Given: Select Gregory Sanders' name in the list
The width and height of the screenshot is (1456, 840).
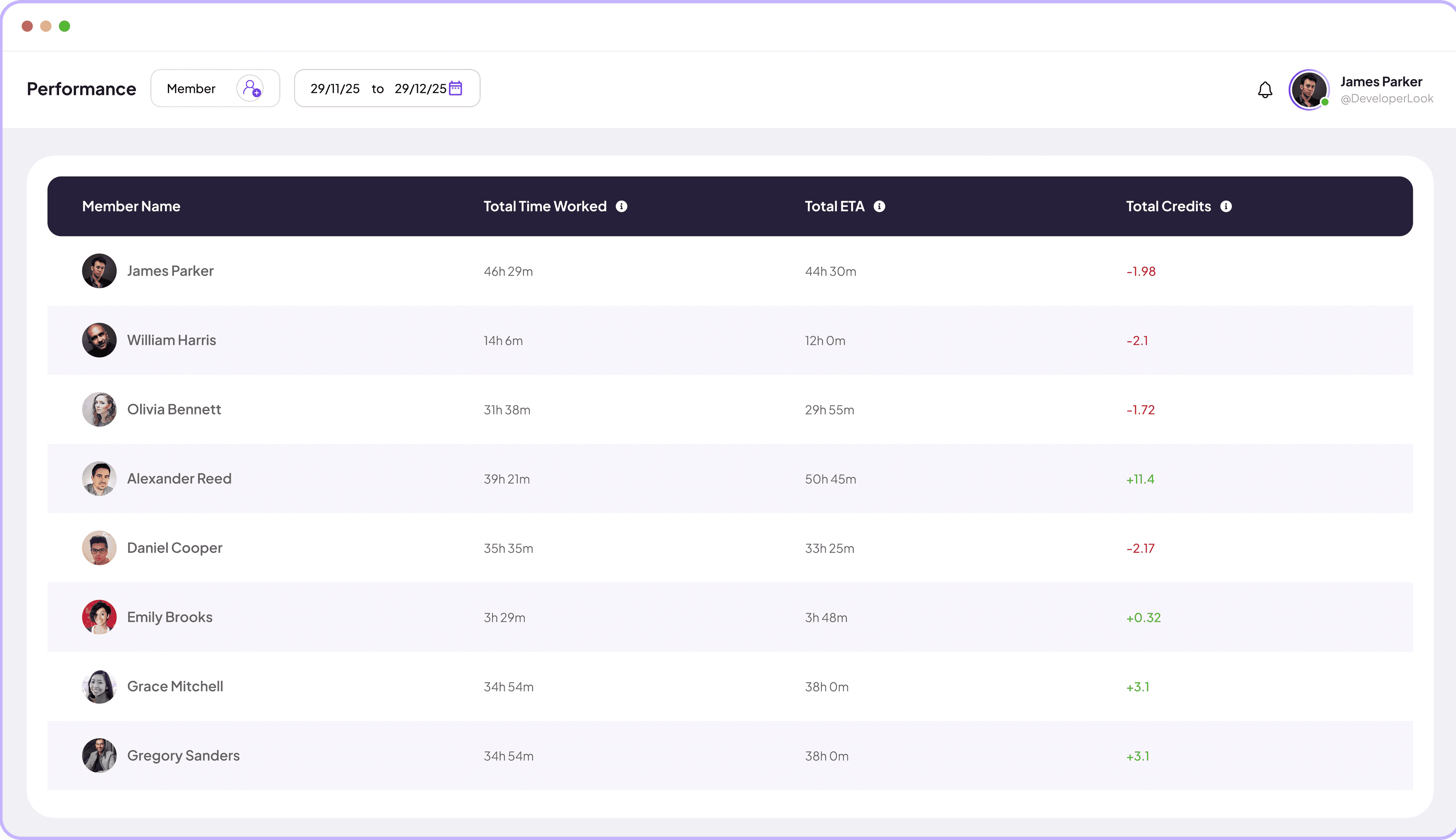Looking at the screenshot, I should 184,755.
